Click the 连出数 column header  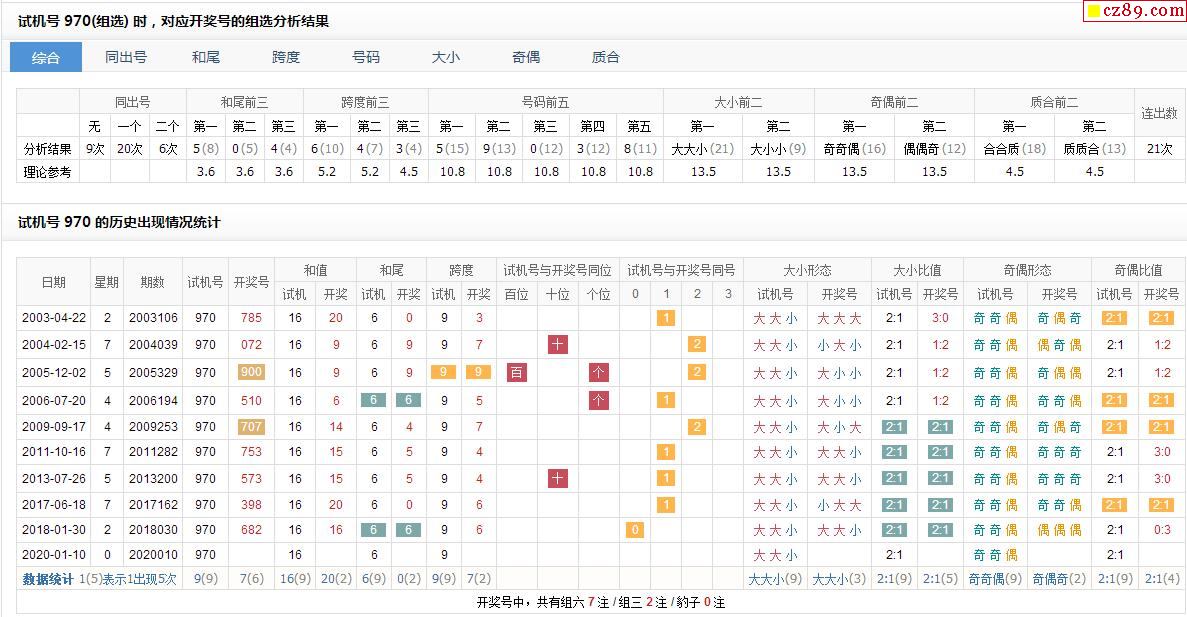coord(1159,113)
